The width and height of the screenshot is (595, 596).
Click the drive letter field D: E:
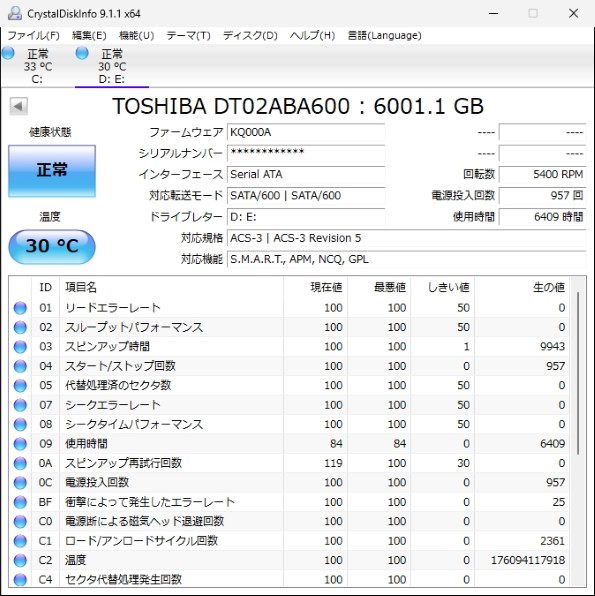point(306,217)
